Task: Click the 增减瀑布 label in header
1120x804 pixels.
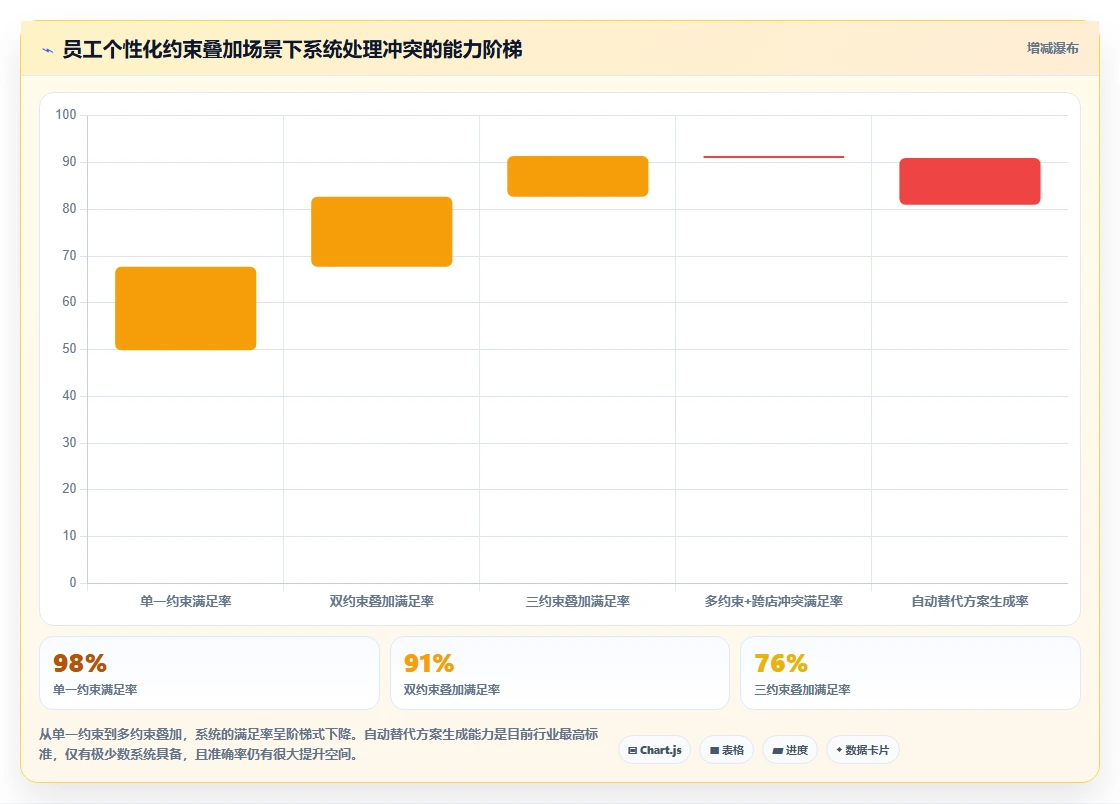Action: click(x=1052, y=48)
